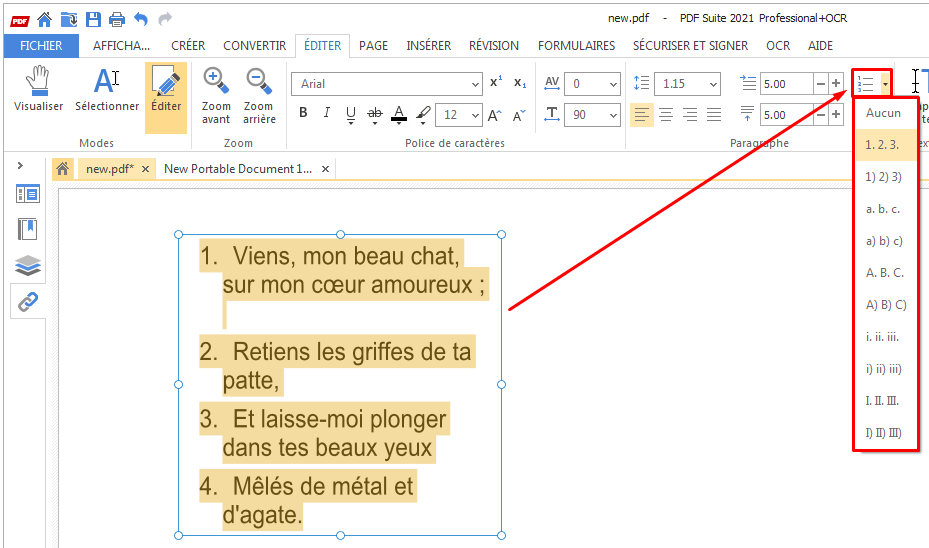929x548 pixels.
Task: Open the SÉCURISER ET SIGNER tab
Action: pyautogui.click(x=690, y=46)
